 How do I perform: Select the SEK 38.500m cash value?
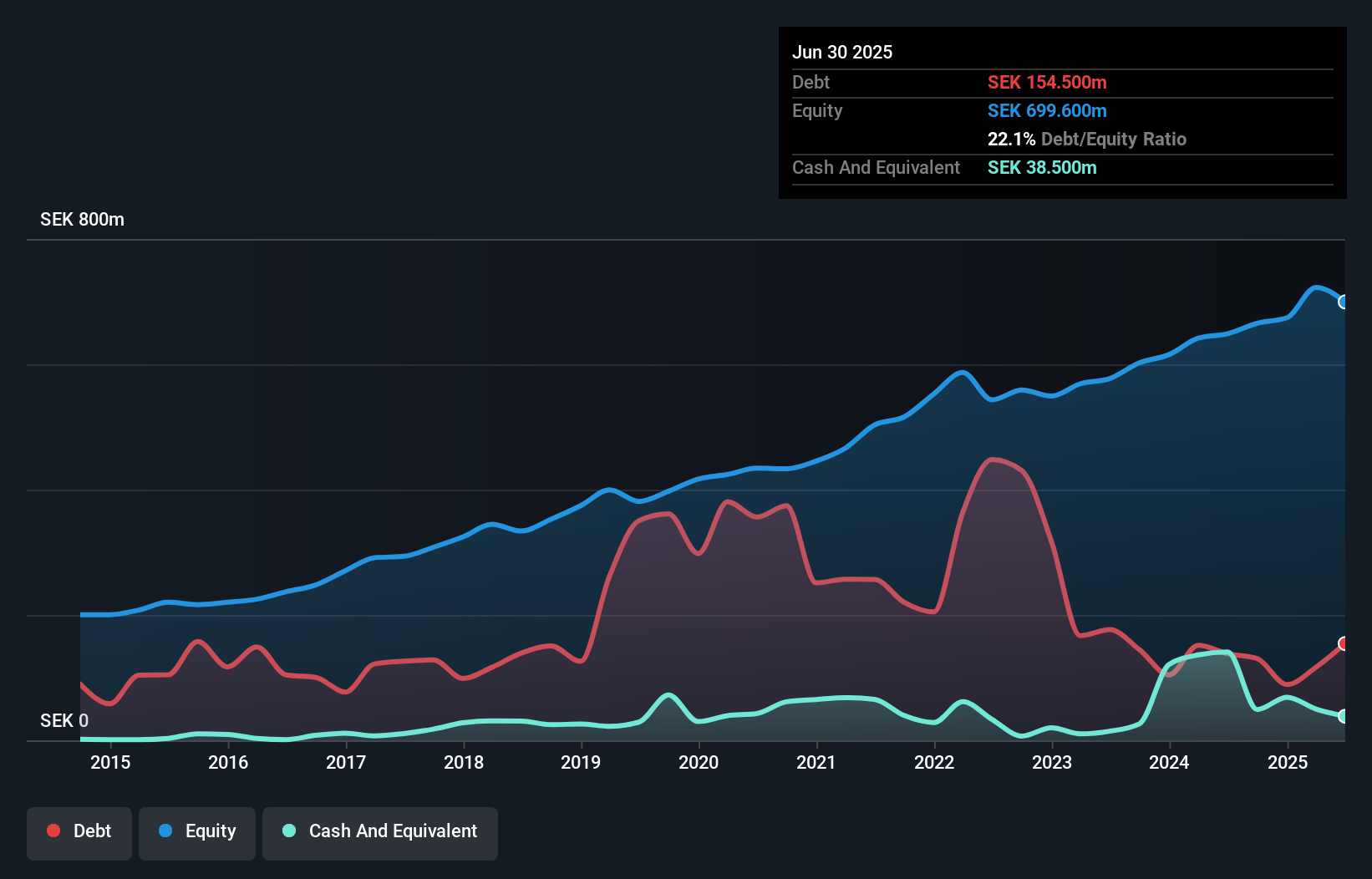coord(1042,168)
